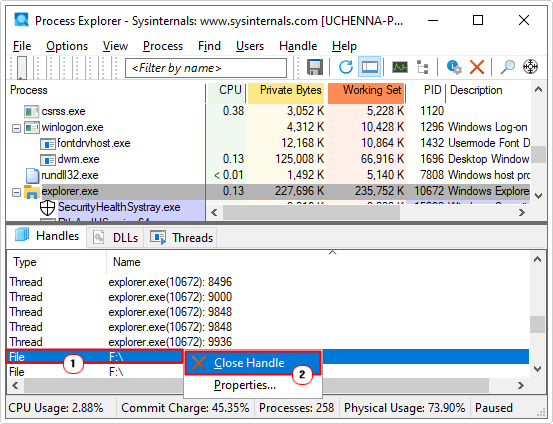
Task: Collapse the winlogon.exe tree node
Action: coord(16,128)
